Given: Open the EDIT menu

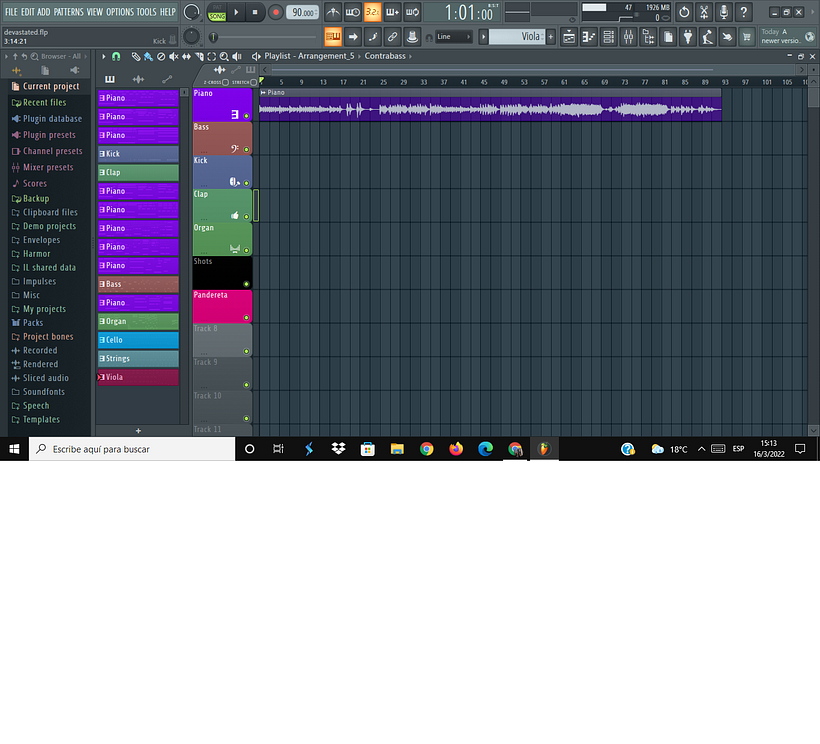Looking at the screenshot, I should pyautogui.click(x=27, y=12).
